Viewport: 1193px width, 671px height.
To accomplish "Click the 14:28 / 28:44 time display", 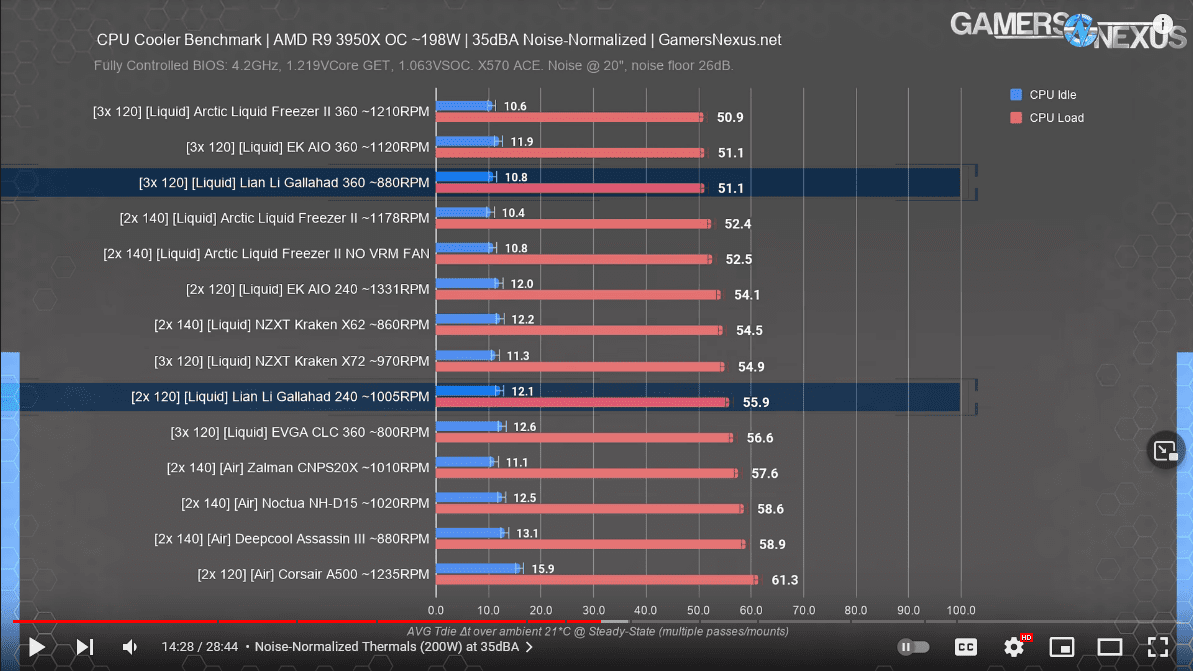I will pyautogui.click(x=199, y=647).
